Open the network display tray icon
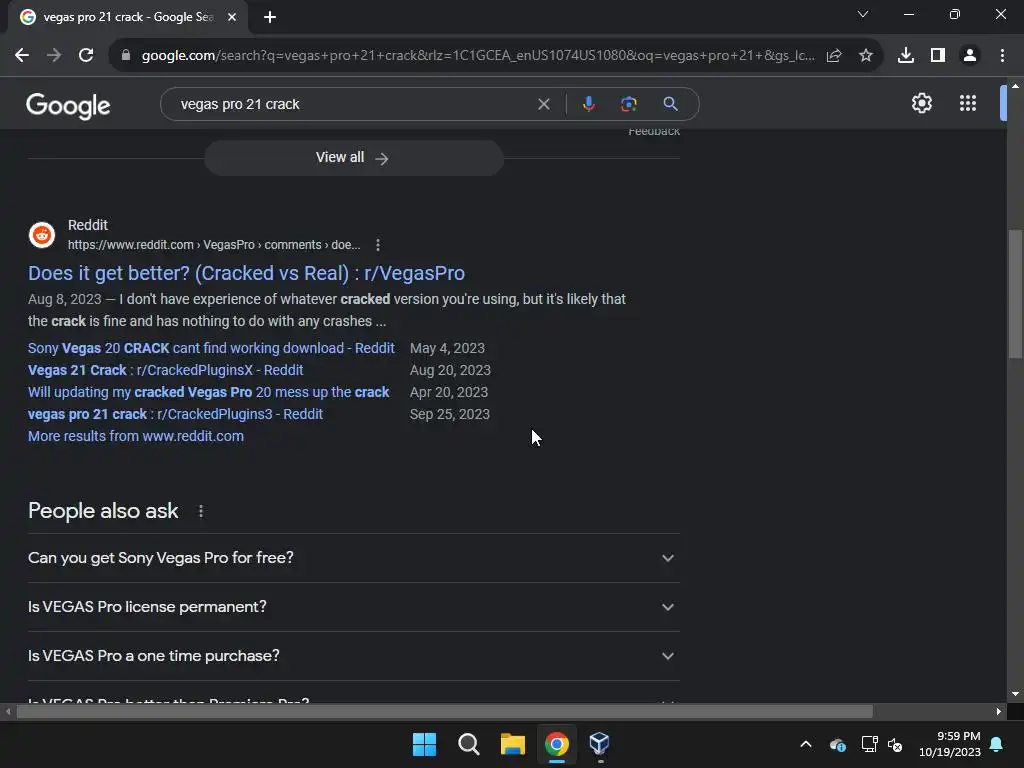 point(869,744)
